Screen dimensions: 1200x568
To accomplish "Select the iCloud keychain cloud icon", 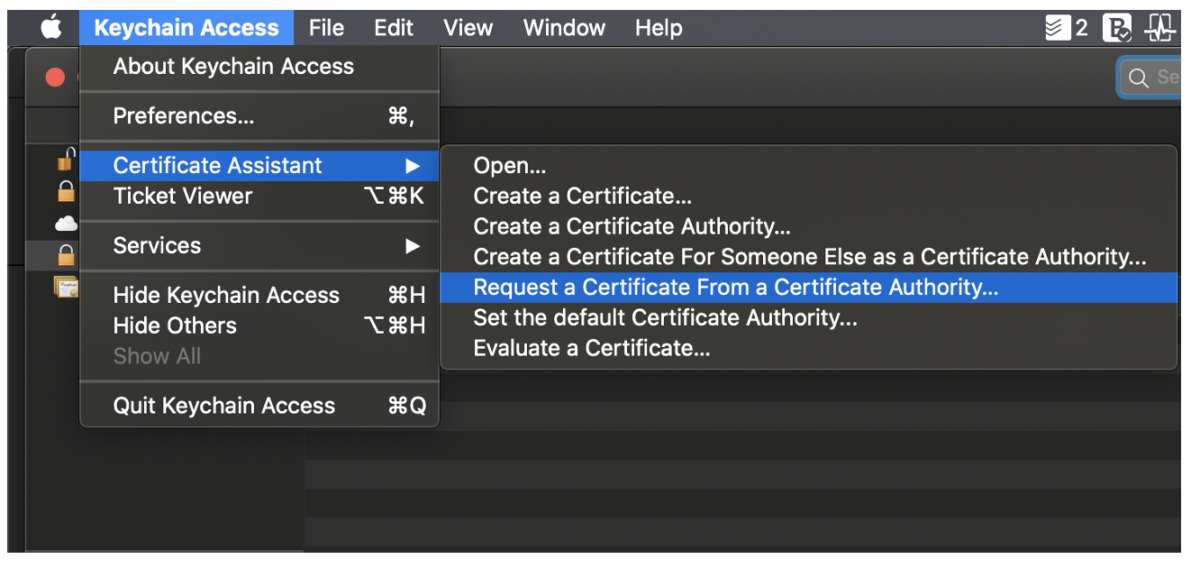I will click(x=66, y=223).
